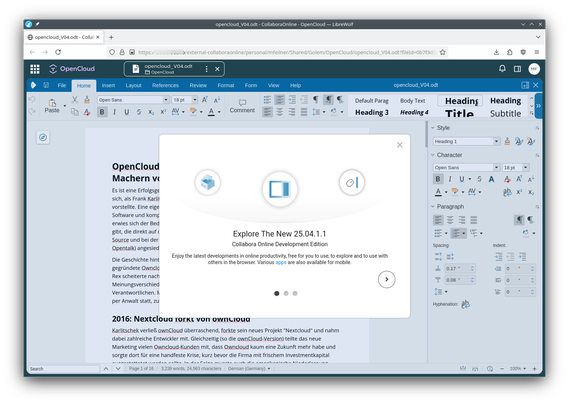
Task: Decrease indent using the ribbon icon
Action: tap(304, 99)
